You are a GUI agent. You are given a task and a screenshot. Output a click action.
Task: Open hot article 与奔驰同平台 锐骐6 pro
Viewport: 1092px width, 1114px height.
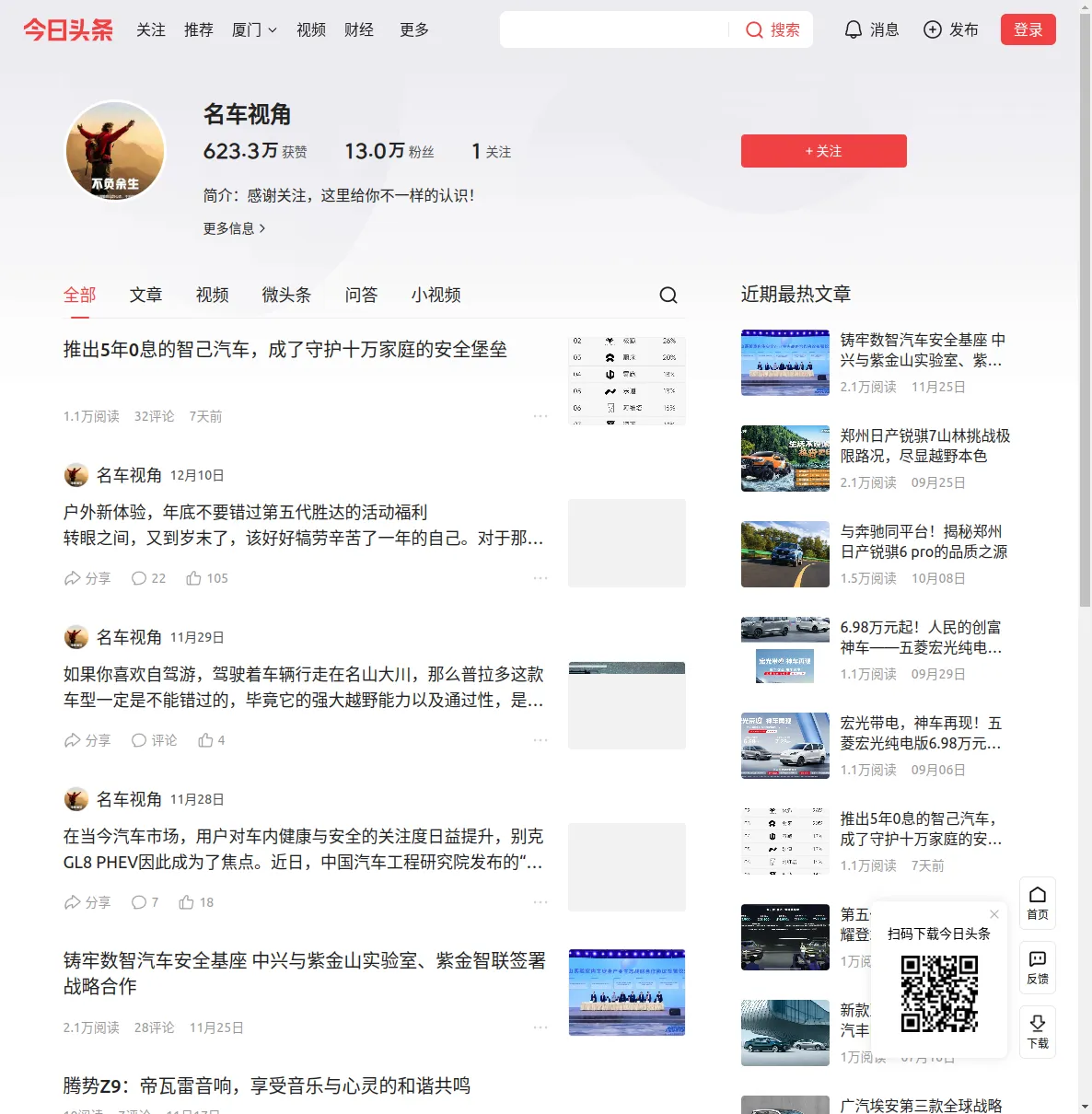924,541
